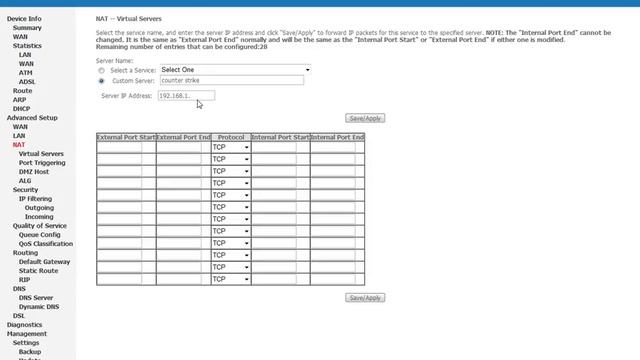The image size is (640, 360).
Task: Open Quality of Service menu item
Action: (x=40, y=226)
